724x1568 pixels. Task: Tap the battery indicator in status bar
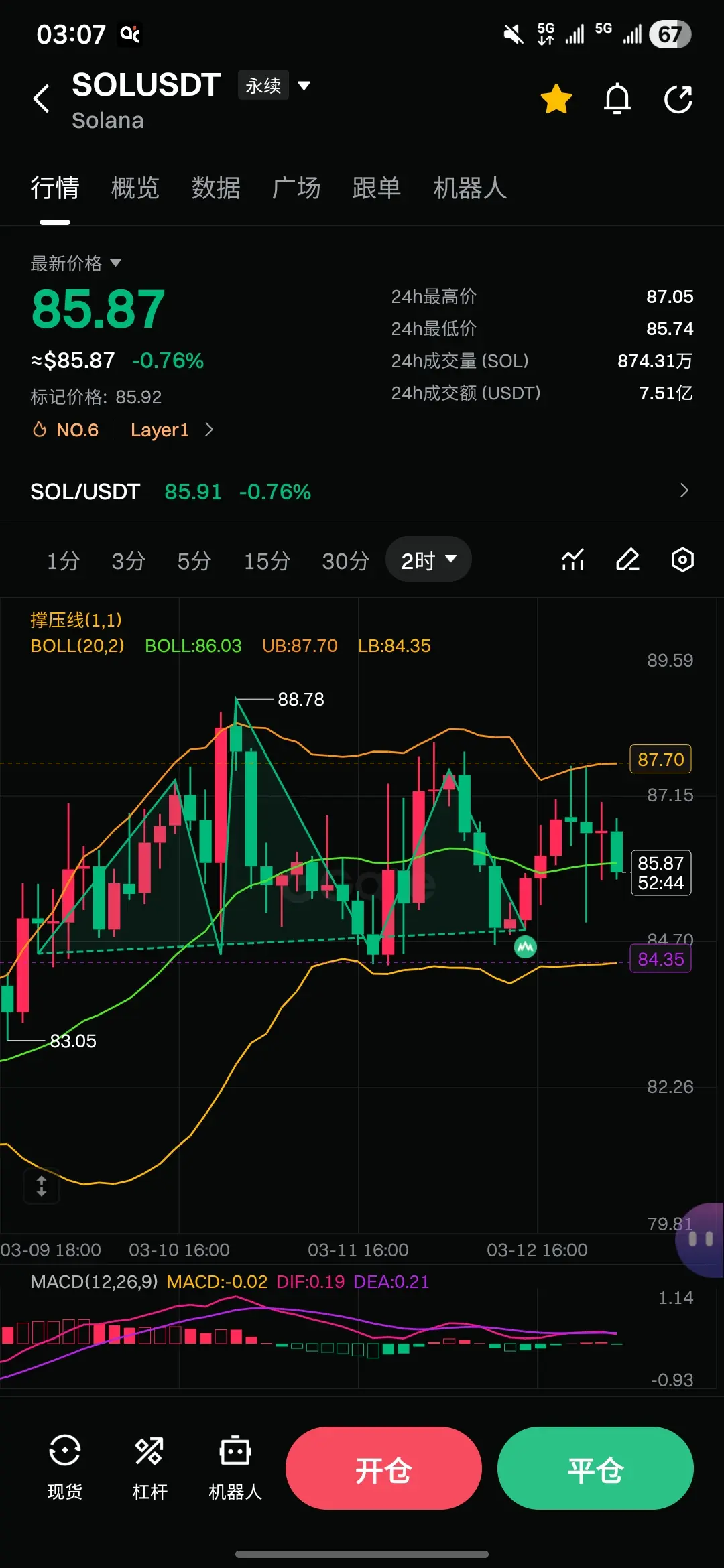click(x=670, y=34)
